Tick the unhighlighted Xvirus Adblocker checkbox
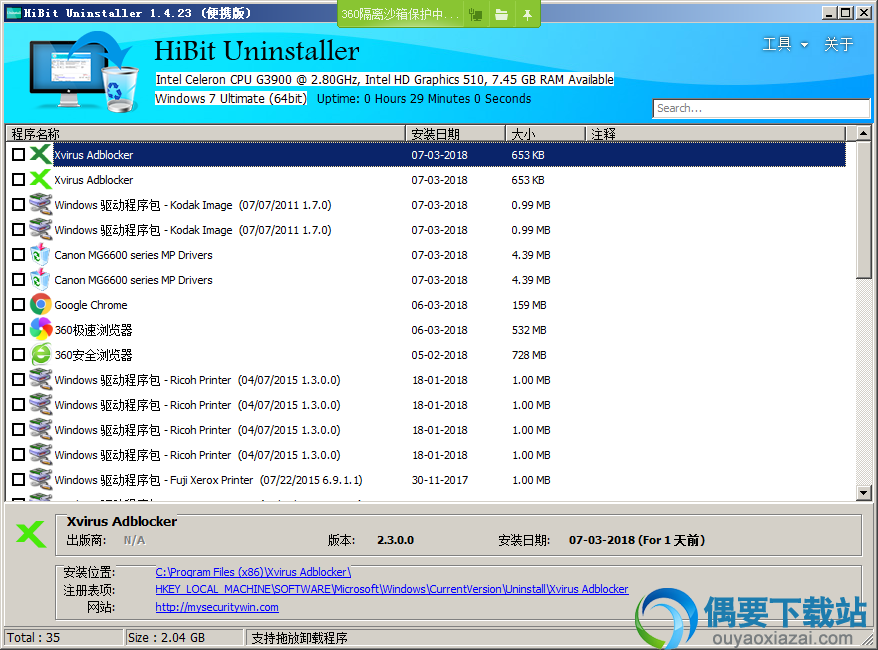 [18, 180]
